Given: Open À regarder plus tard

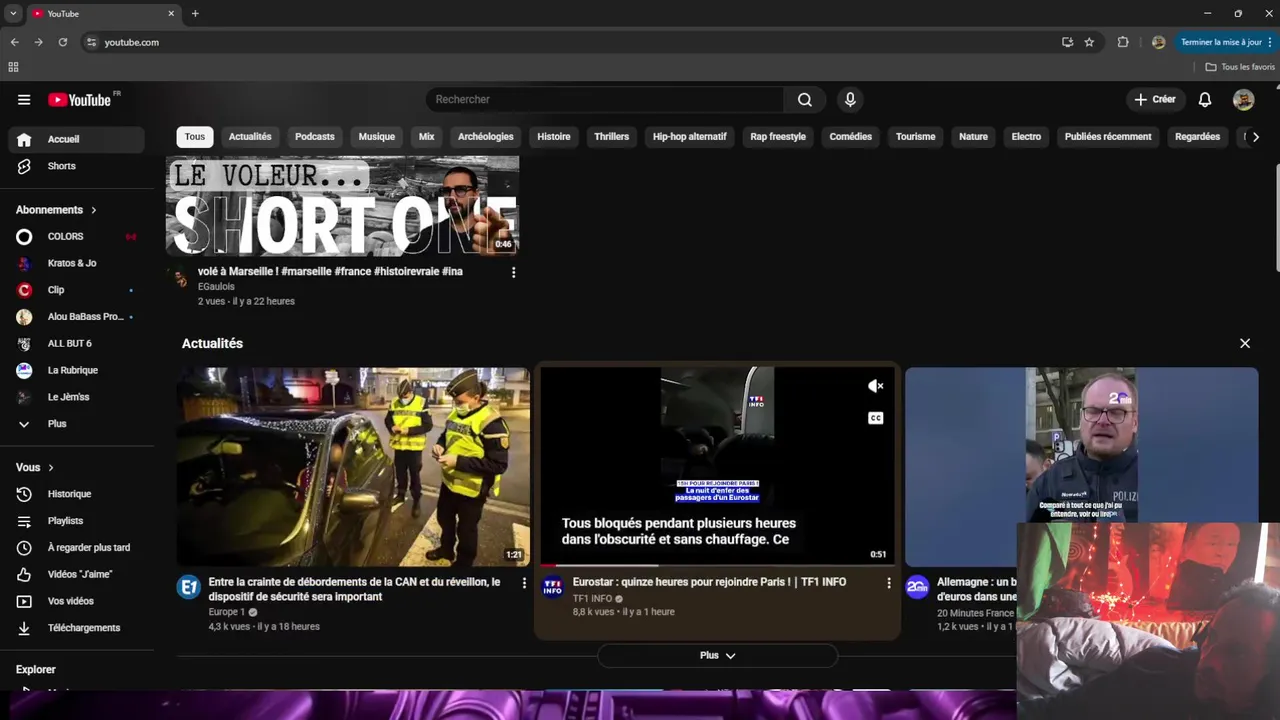Looking at the screenshot, I should point(76,548).
